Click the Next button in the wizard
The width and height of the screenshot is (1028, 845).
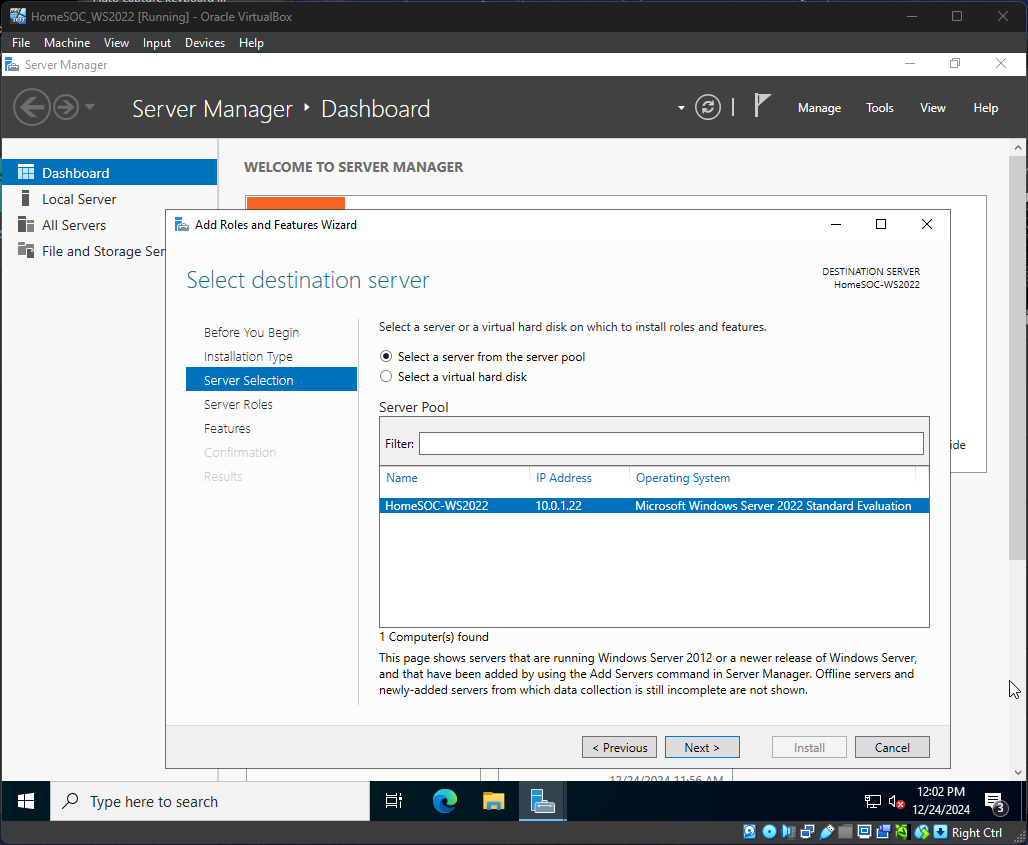click(x=702, y=747)
